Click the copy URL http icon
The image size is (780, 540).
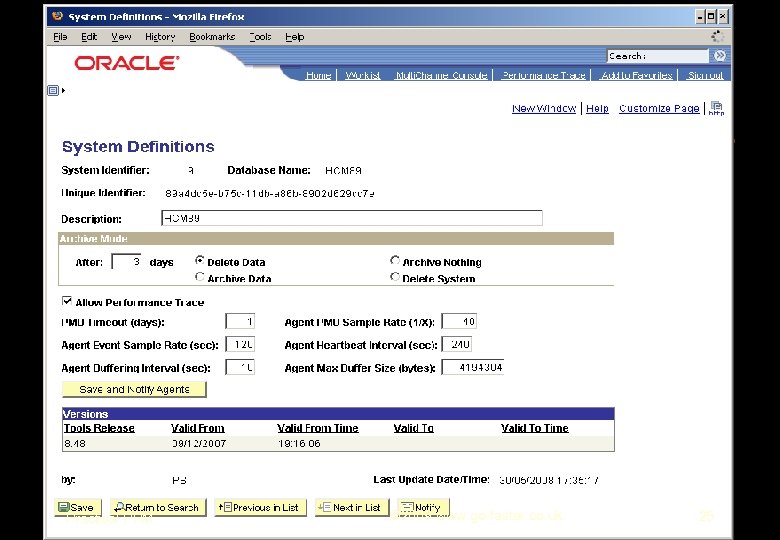click(x=716, y=108)
